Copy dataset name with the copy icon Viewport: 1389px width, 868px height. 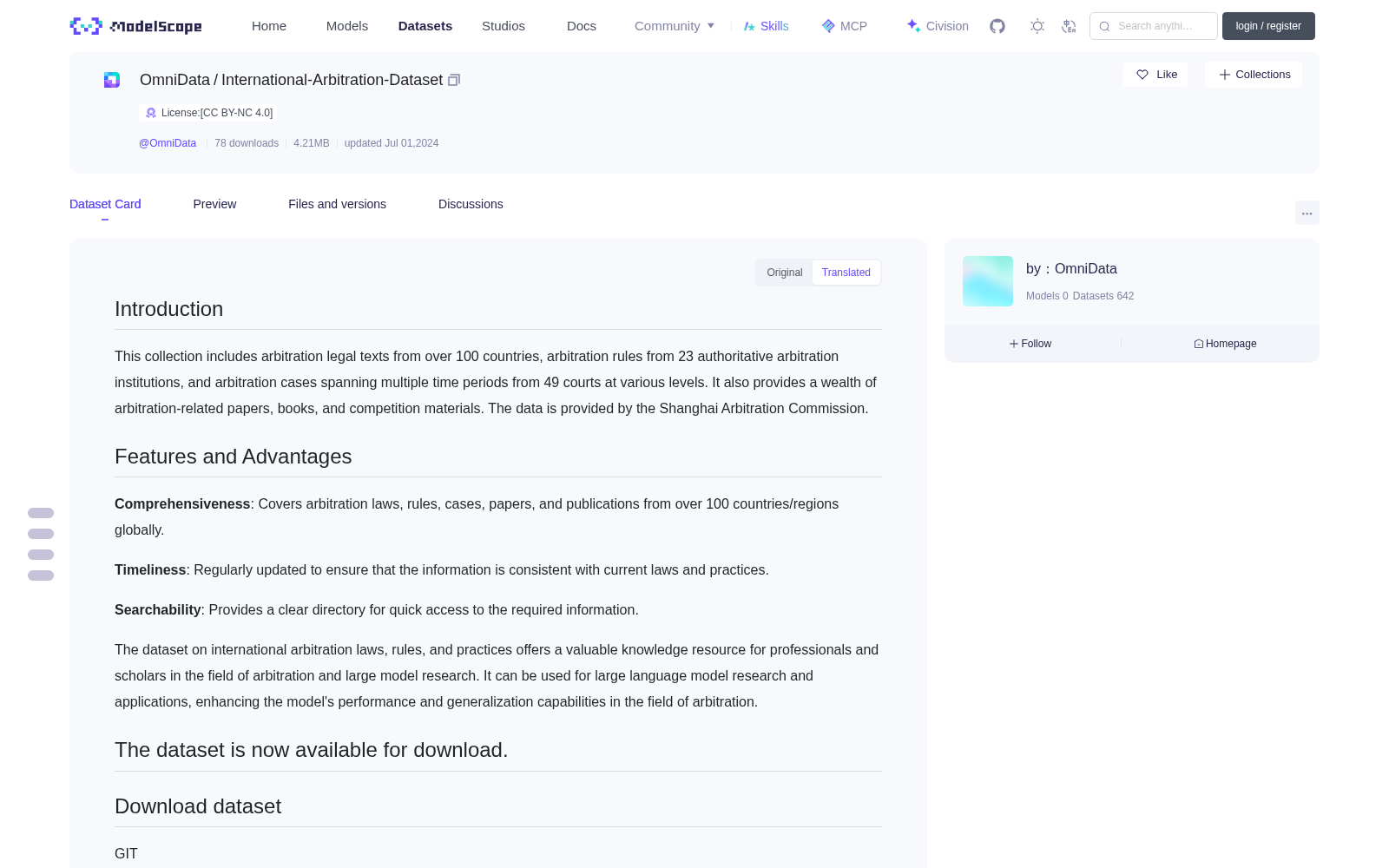pos(454,80)
